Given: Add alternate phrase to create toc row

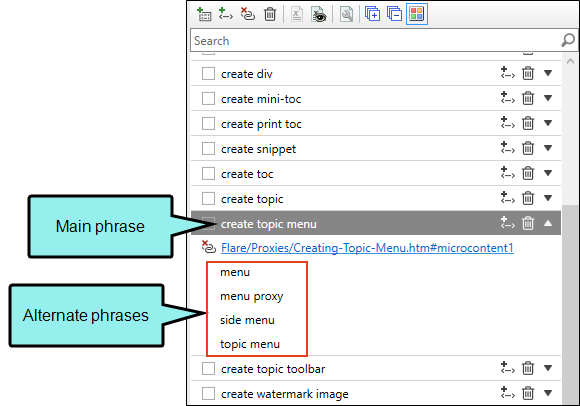Looking at the screenshot, I should tap(508, 173).
